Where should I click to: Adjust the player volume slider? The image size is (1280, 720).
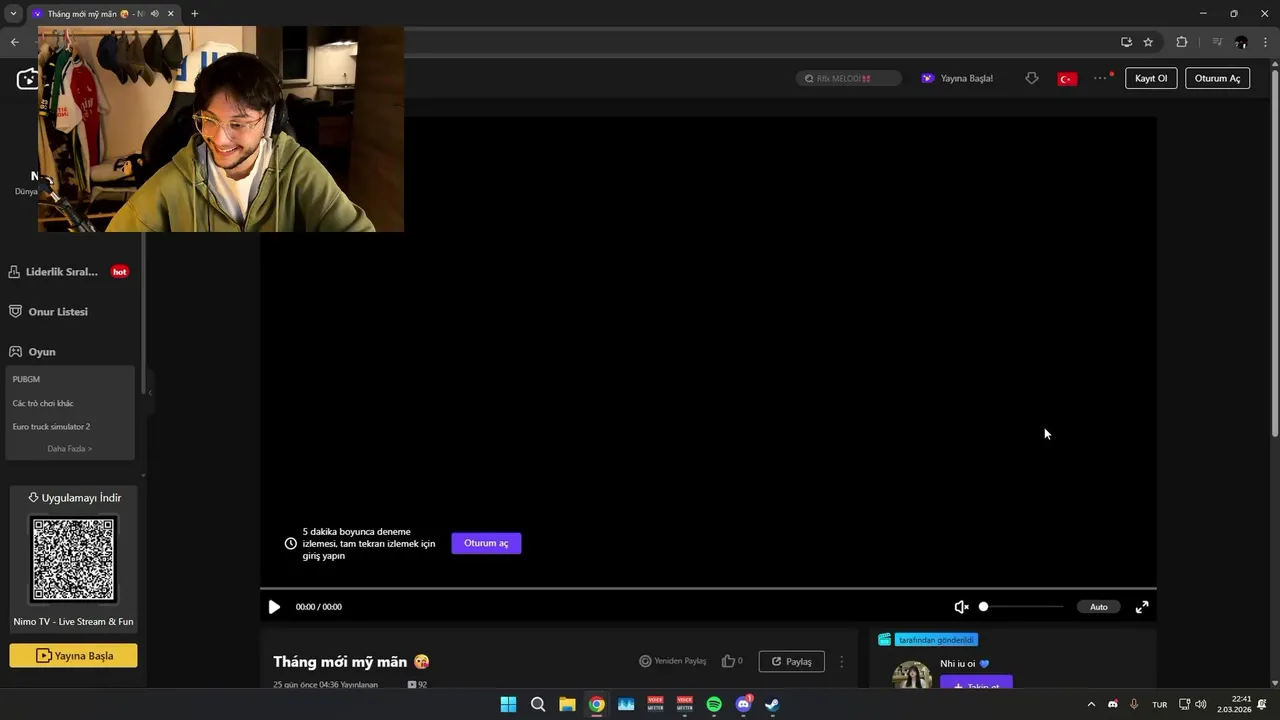[x=1022, y=607]
